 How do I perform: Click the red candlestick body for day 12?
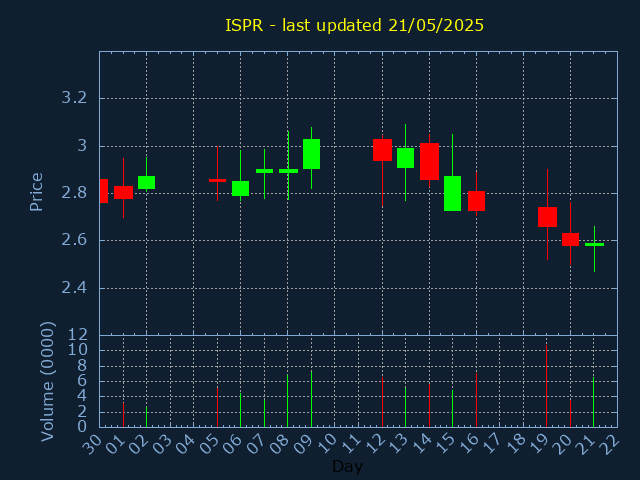pyautogui.click(x=382, y=150)
